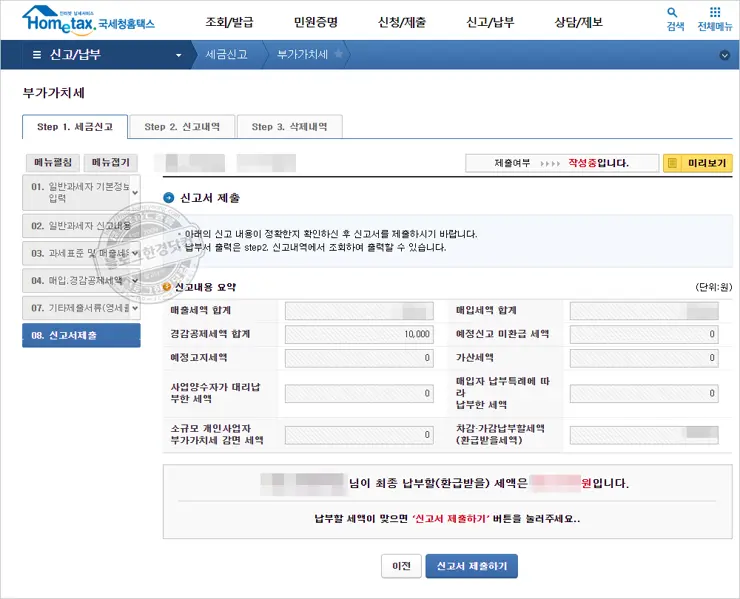Viewport: 740px width, 599px height.
Task: Click the 경감공제세액 합계 field showing 10,000
Action: point(359,334)
